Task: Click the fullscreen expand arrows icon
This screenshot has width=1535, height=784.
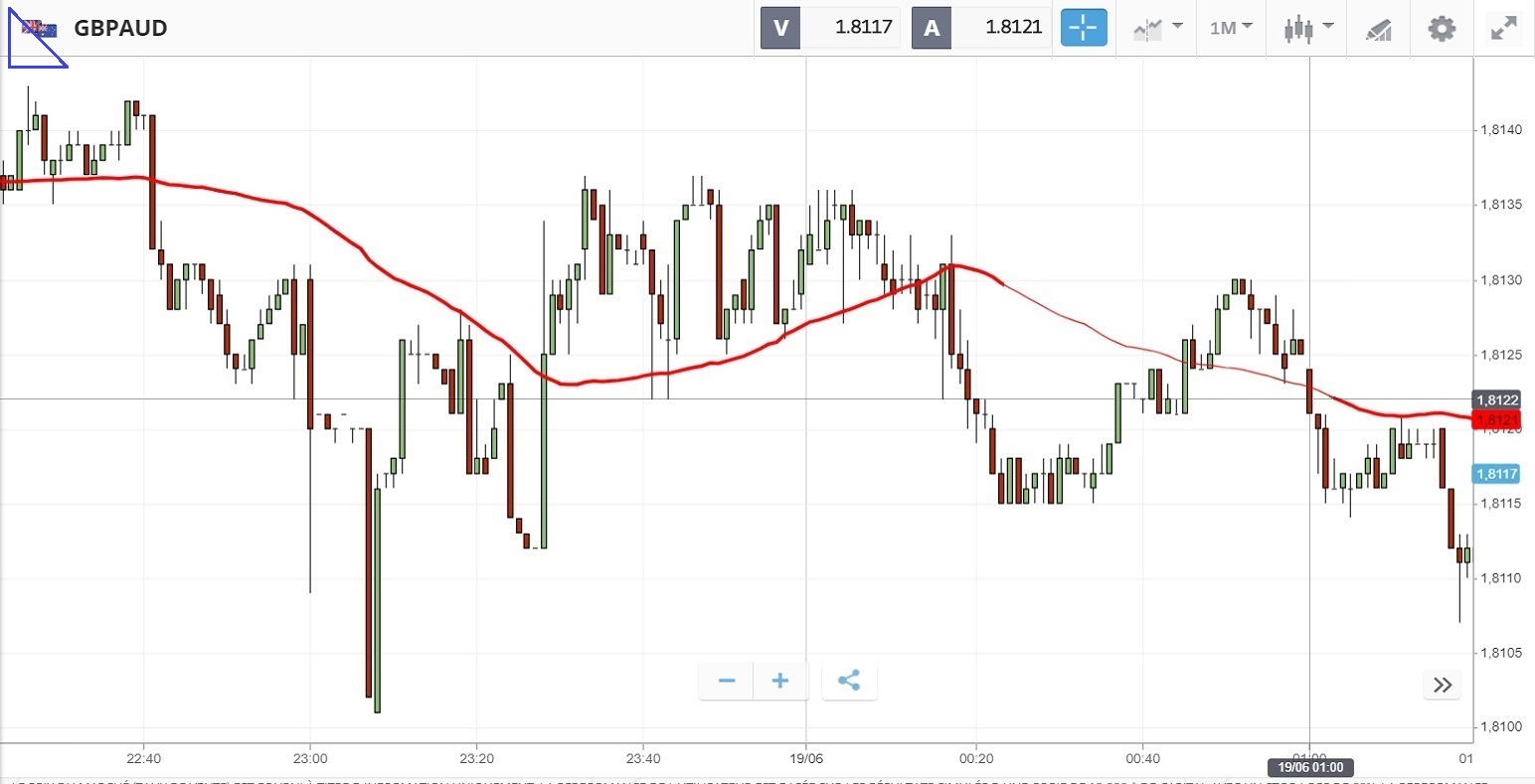Action: pyautogui.click(x=1504, y=28)
